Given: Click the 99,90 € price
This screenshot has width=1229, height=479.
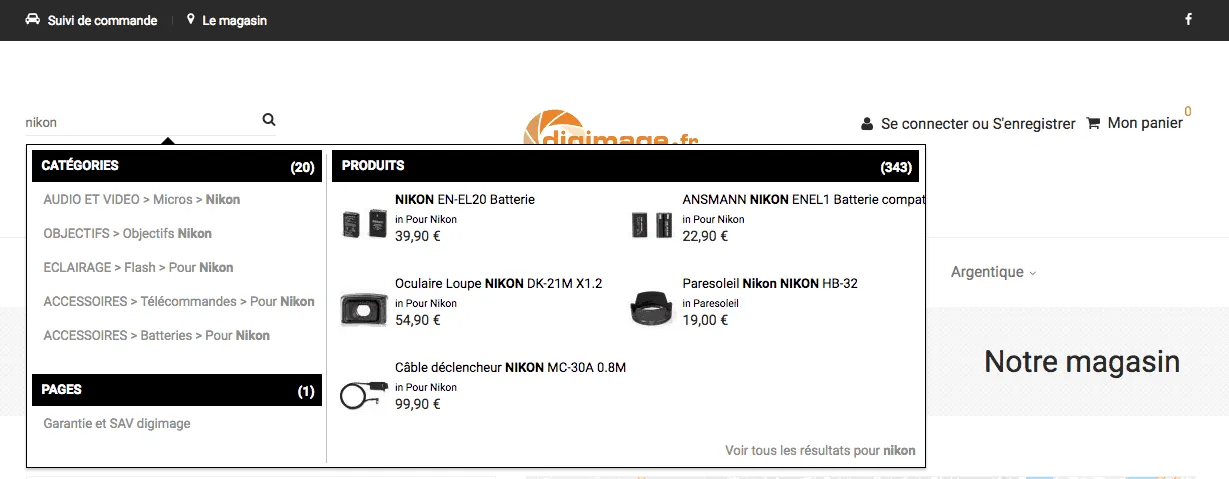Looking at the screenshot, I should (x=418, y=404).
